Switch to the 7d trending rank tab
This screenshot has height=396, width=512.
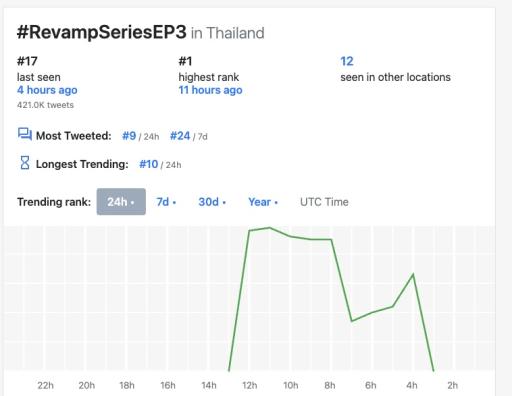coord(166,202)
